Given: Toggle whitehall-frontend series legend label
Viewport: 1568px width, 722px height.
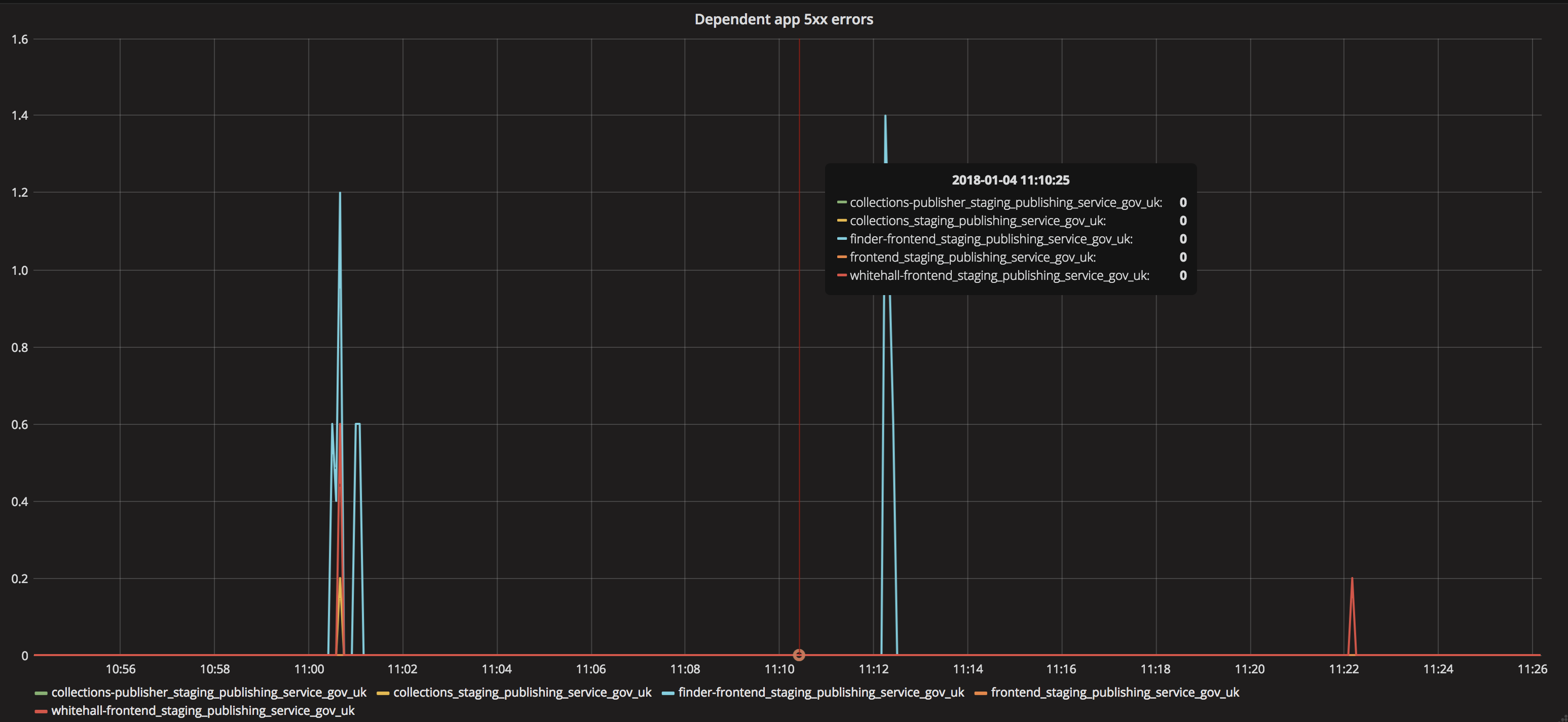Looking at the screenshot, I should coord(203,710).
